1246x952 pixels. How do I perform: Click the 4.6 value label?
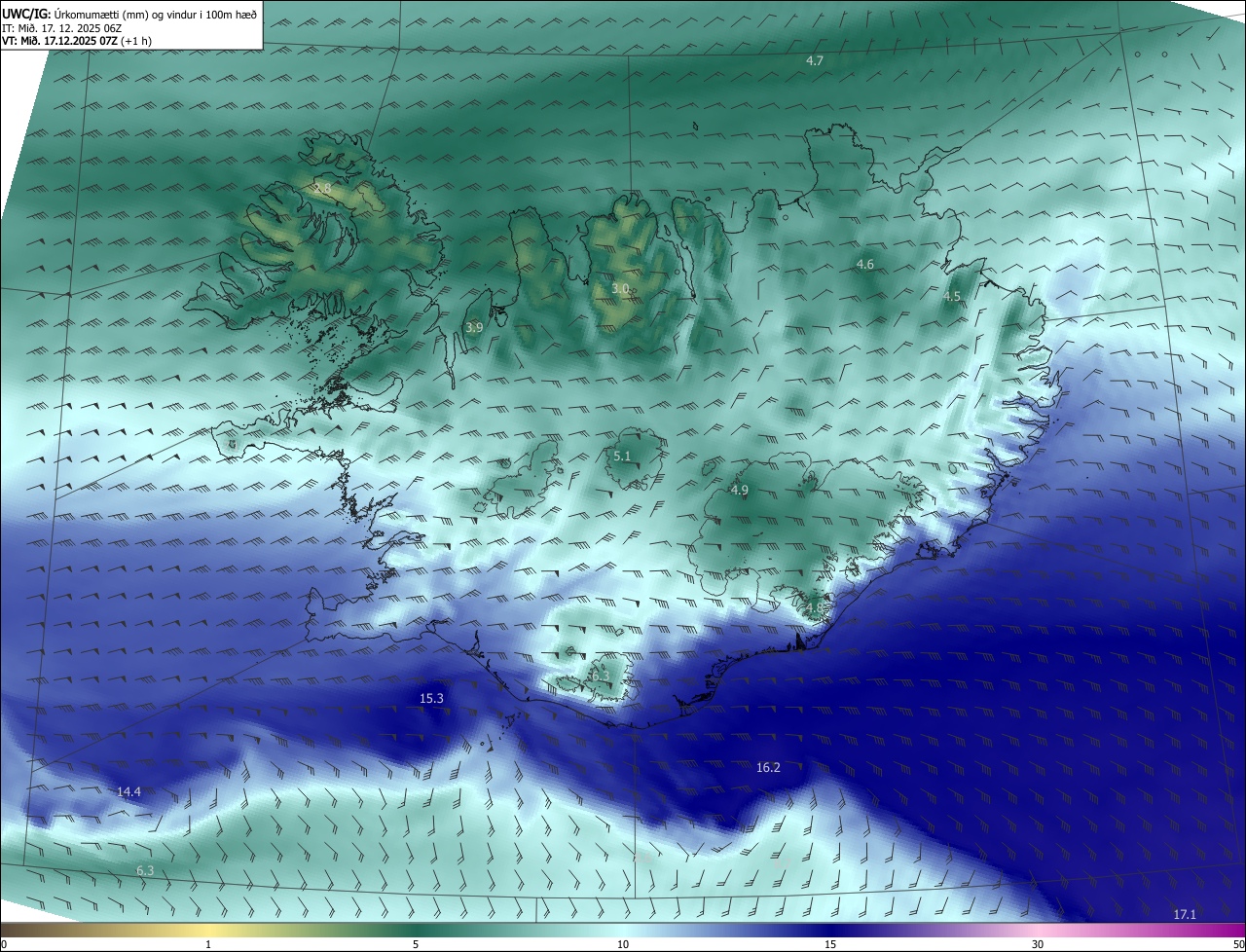pos(865,265)
